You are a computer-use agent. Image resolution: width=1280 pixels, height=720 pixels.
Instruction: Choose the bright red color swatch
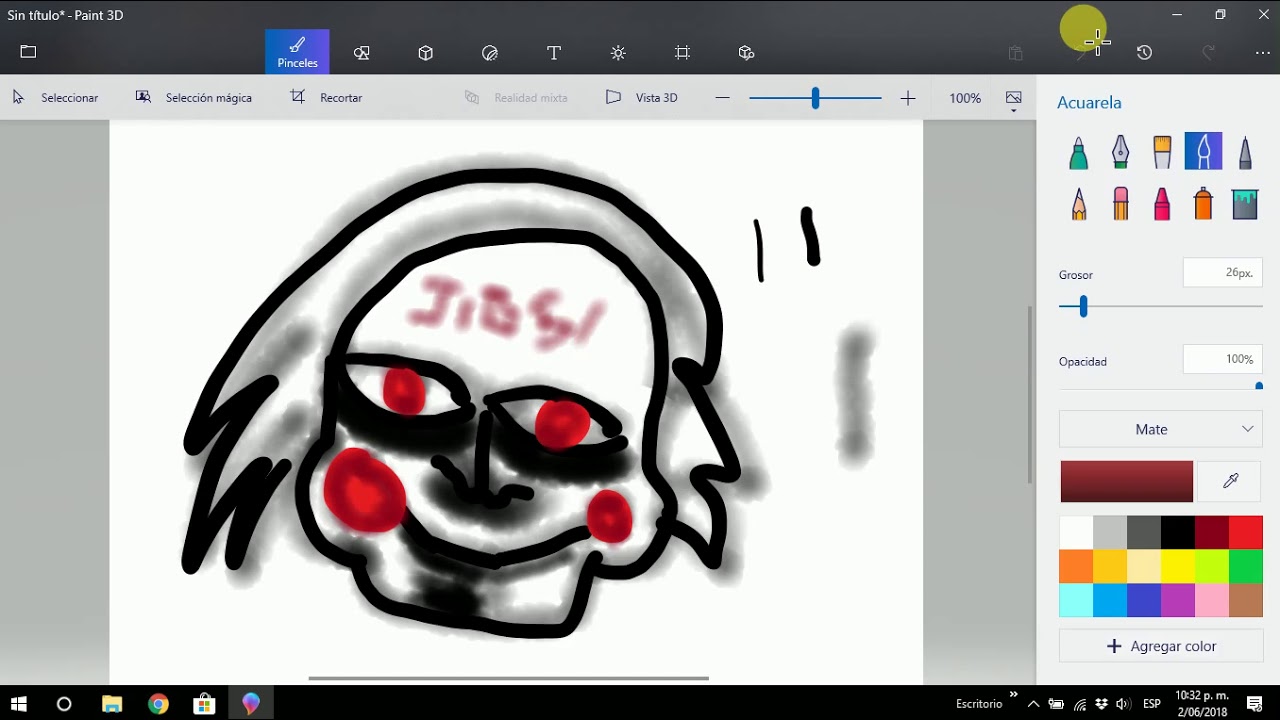1246,532
